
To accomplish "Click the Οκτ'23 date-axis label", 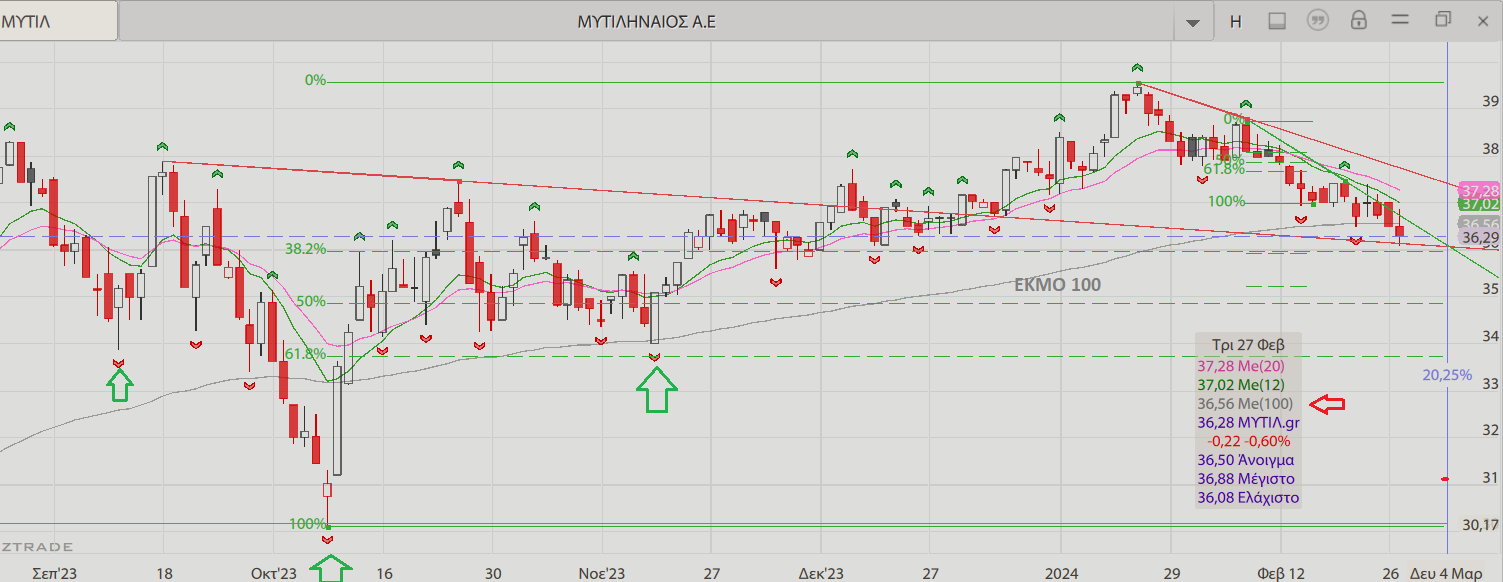I will pyautogui.click(x=274, y=573).
